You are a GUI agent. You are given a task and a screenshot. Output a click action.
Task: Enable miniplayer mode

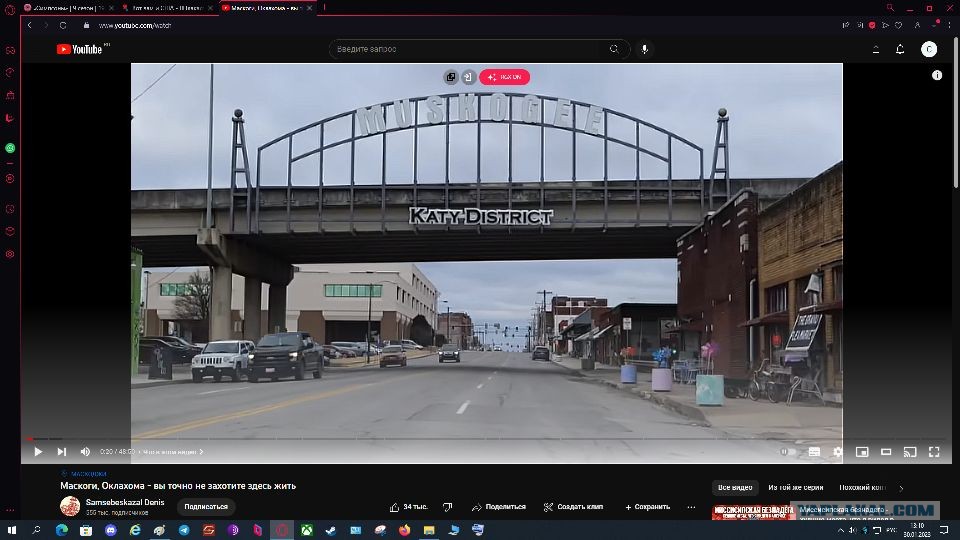point(862,452)
